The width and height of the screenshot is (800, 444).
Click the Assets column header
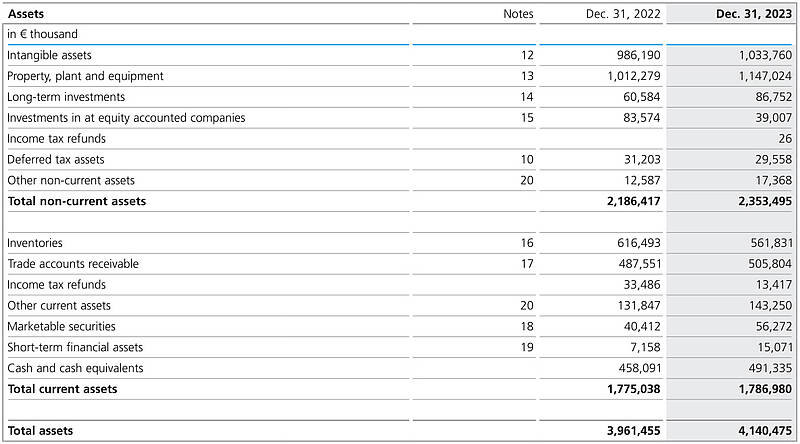[x=25, y=14]
